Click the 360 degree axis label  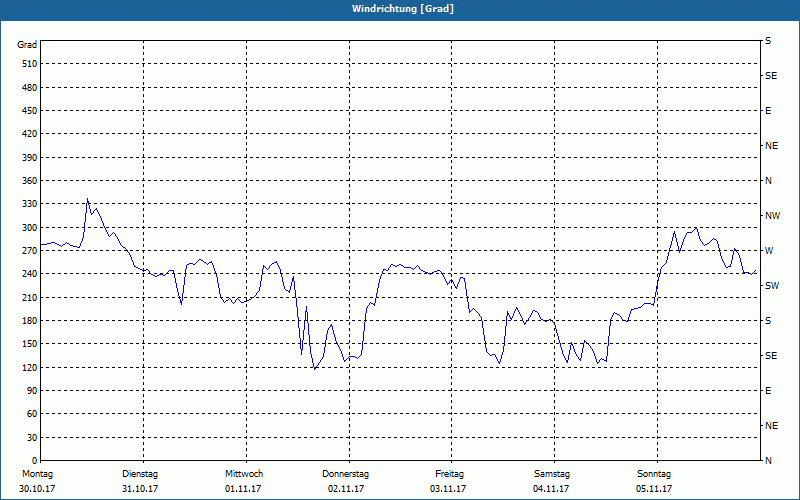(x=30, y=181)
